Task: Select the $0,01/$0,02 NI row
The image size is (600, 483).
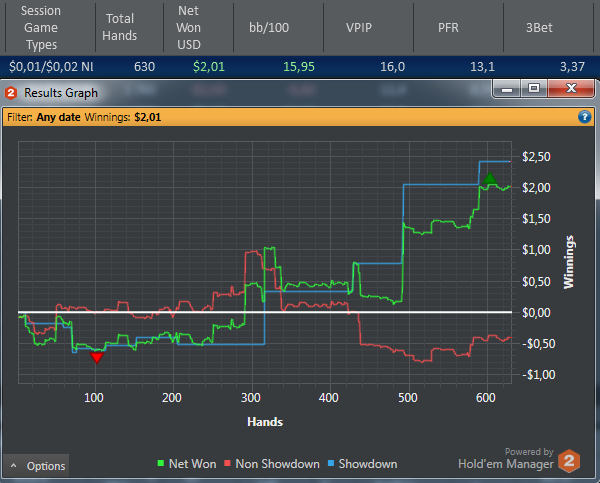Action: [300, 67]
